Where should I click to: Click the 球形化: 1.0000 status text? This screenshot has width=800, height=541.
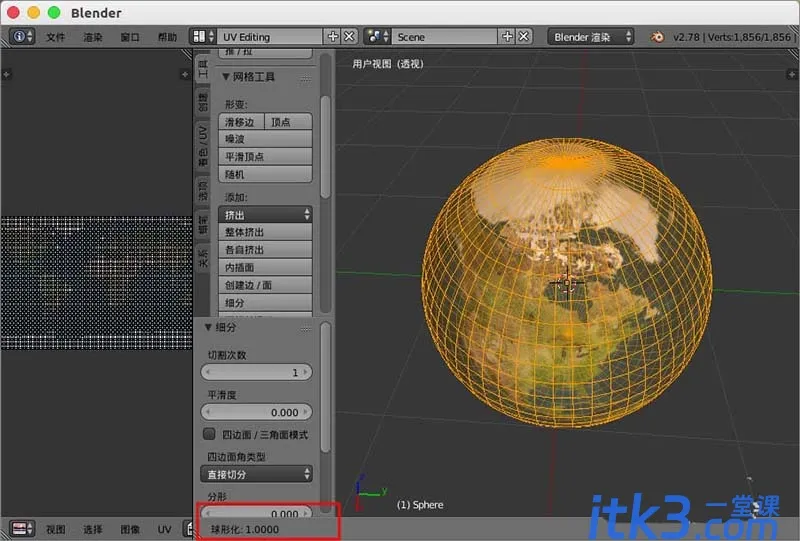tap(245, 529)
